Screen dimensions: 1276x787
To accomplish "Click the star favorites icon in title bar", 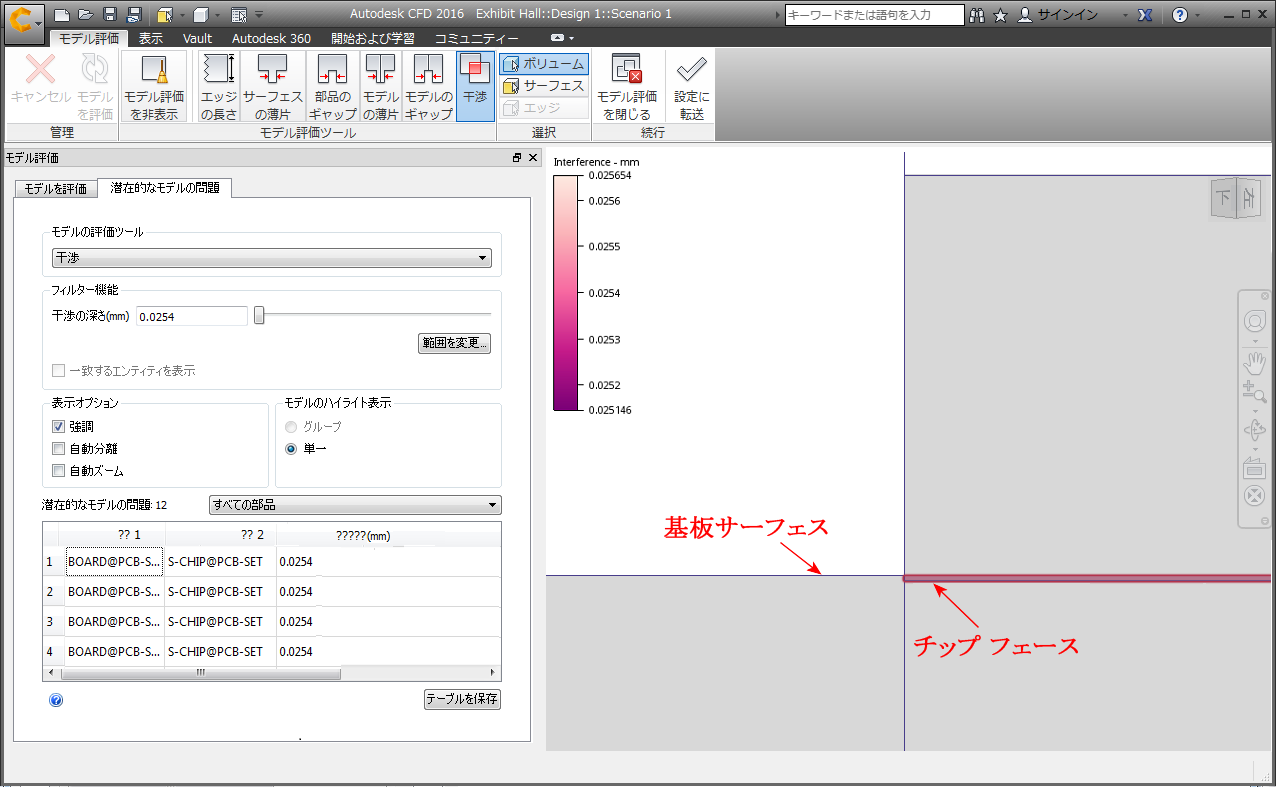I will 1000,15.
